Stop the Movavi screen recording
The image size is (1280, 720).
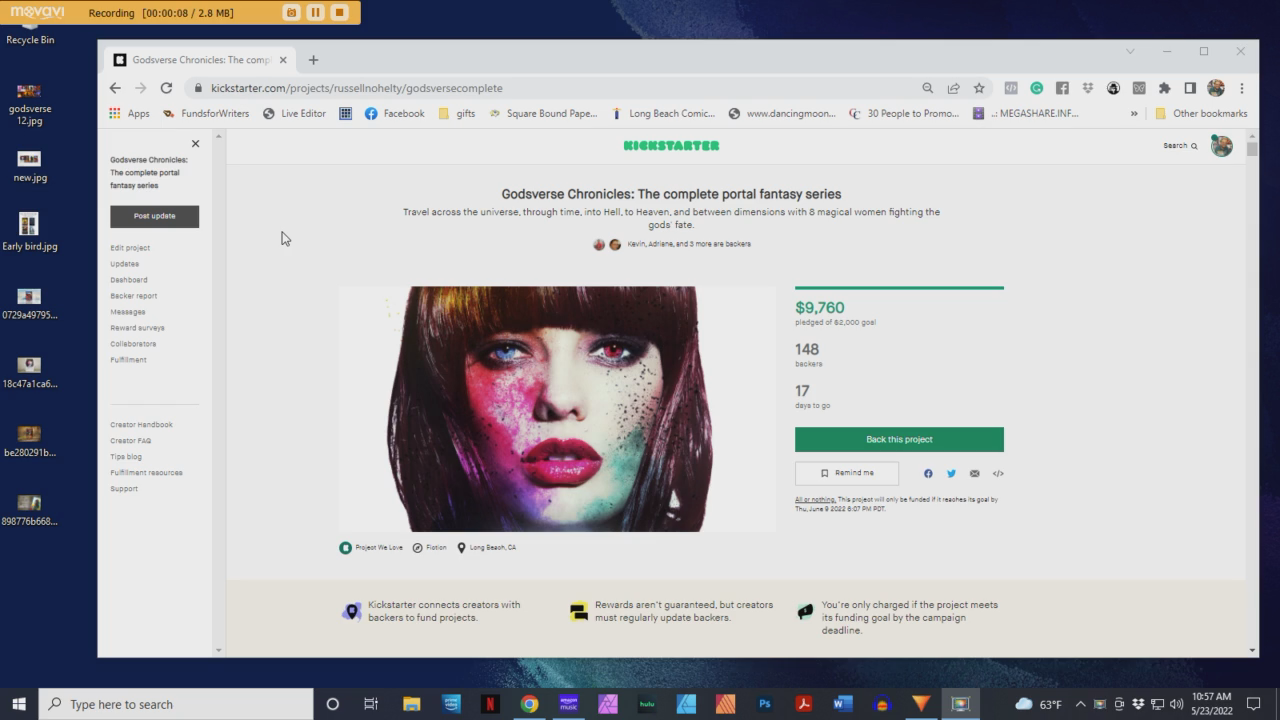click(x=339, y=13)
